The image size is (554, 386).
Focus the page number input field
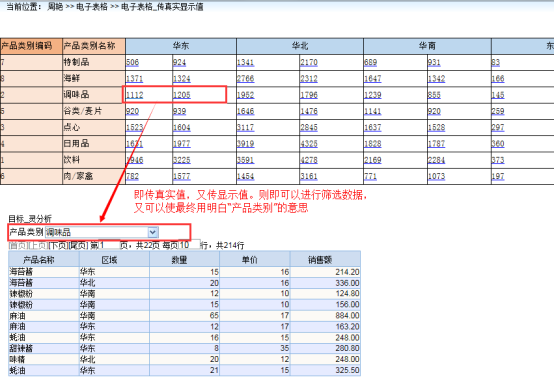[x=109, y=245]
